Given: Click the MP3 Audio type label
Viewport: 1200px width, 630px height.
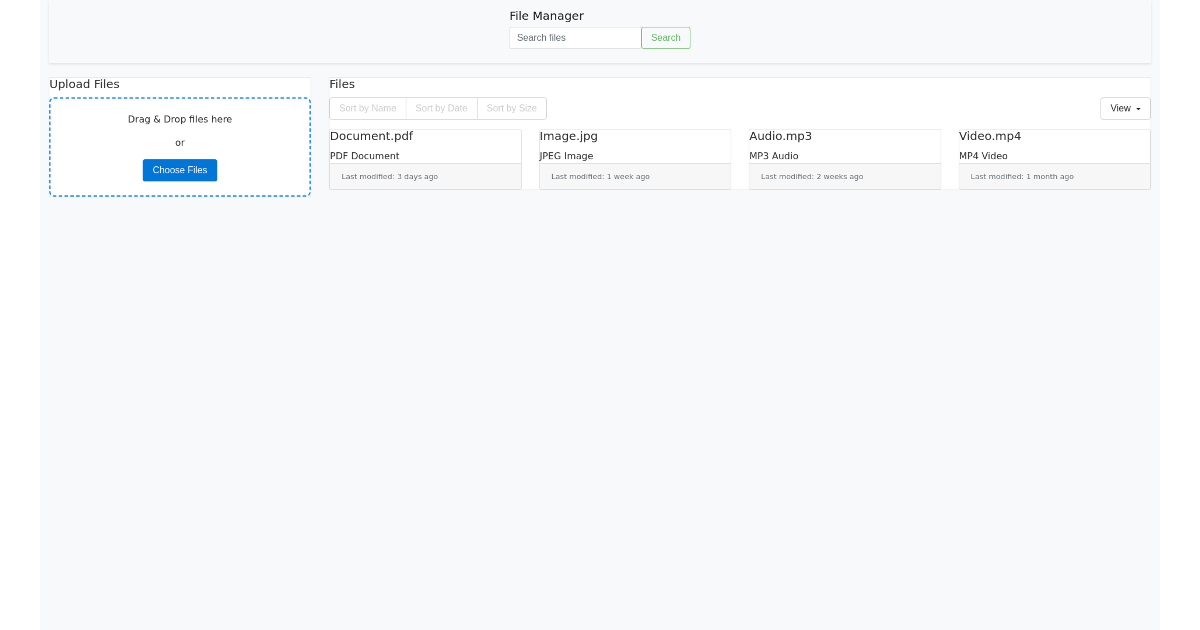Looking at the screenshot, I should (774, 156).
